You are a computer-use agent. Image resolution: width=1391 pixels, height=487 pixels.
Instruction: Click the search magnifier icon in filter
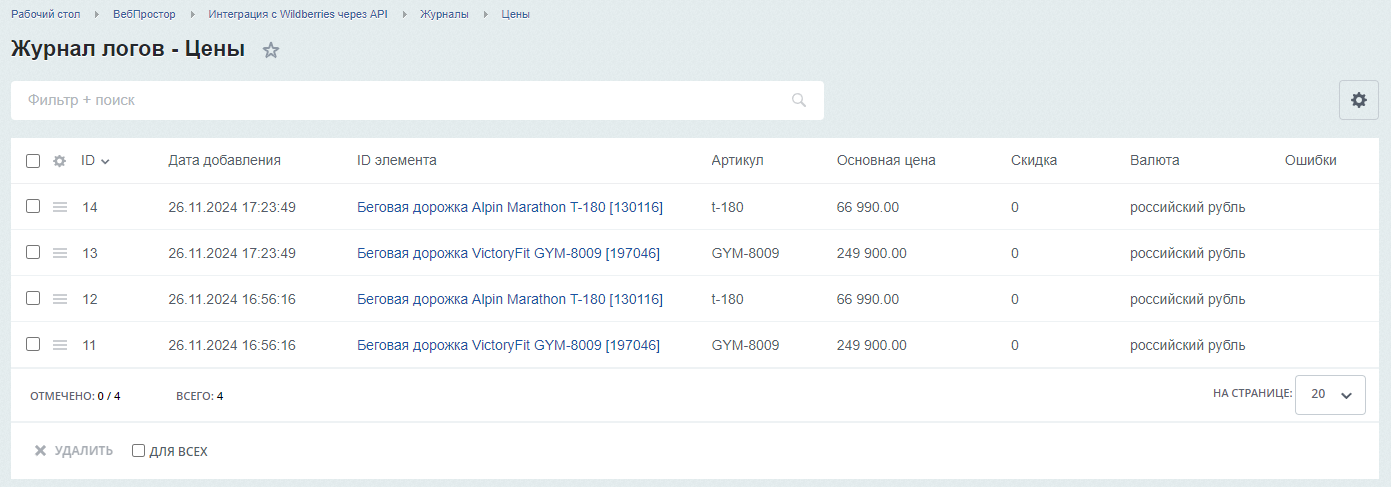[x=798, y=100]
